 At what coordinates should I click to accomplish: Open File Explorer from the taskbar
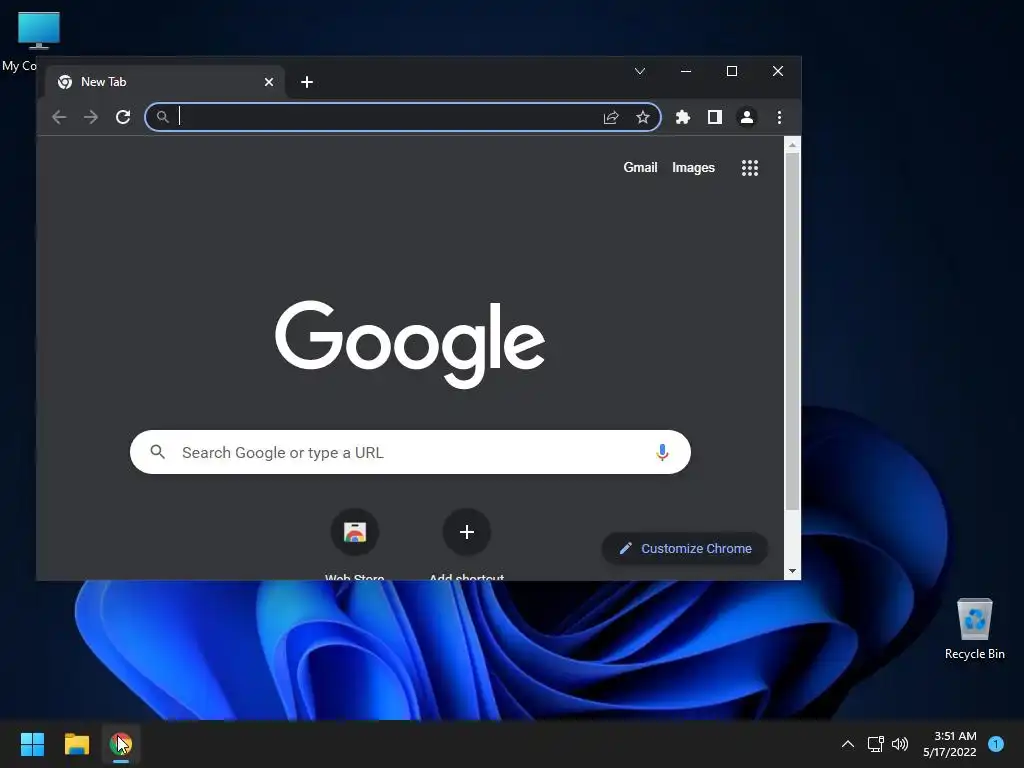pyautogui.click(x=76, y=744)
